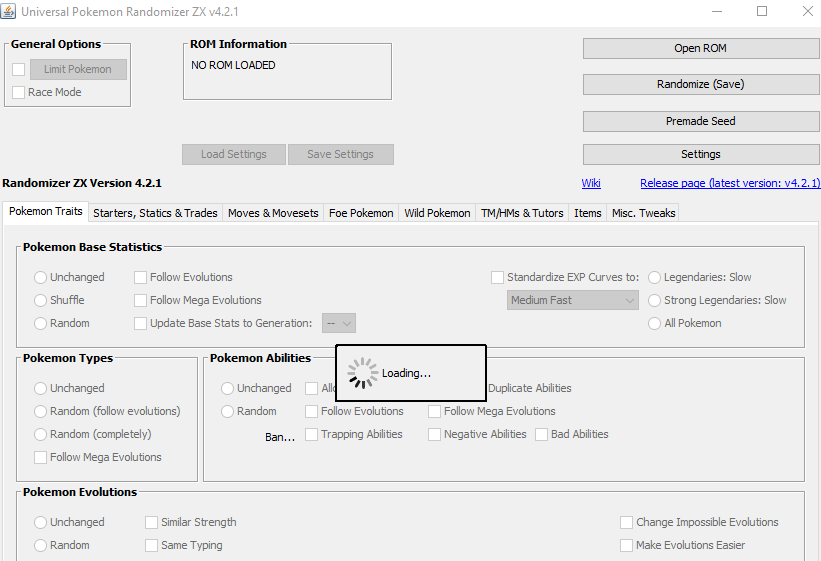The width and height of the screenshot is (821, 561).
Task: Check Follow Mega Evolutions under Pokemon Types
Action: pos(40,457)
